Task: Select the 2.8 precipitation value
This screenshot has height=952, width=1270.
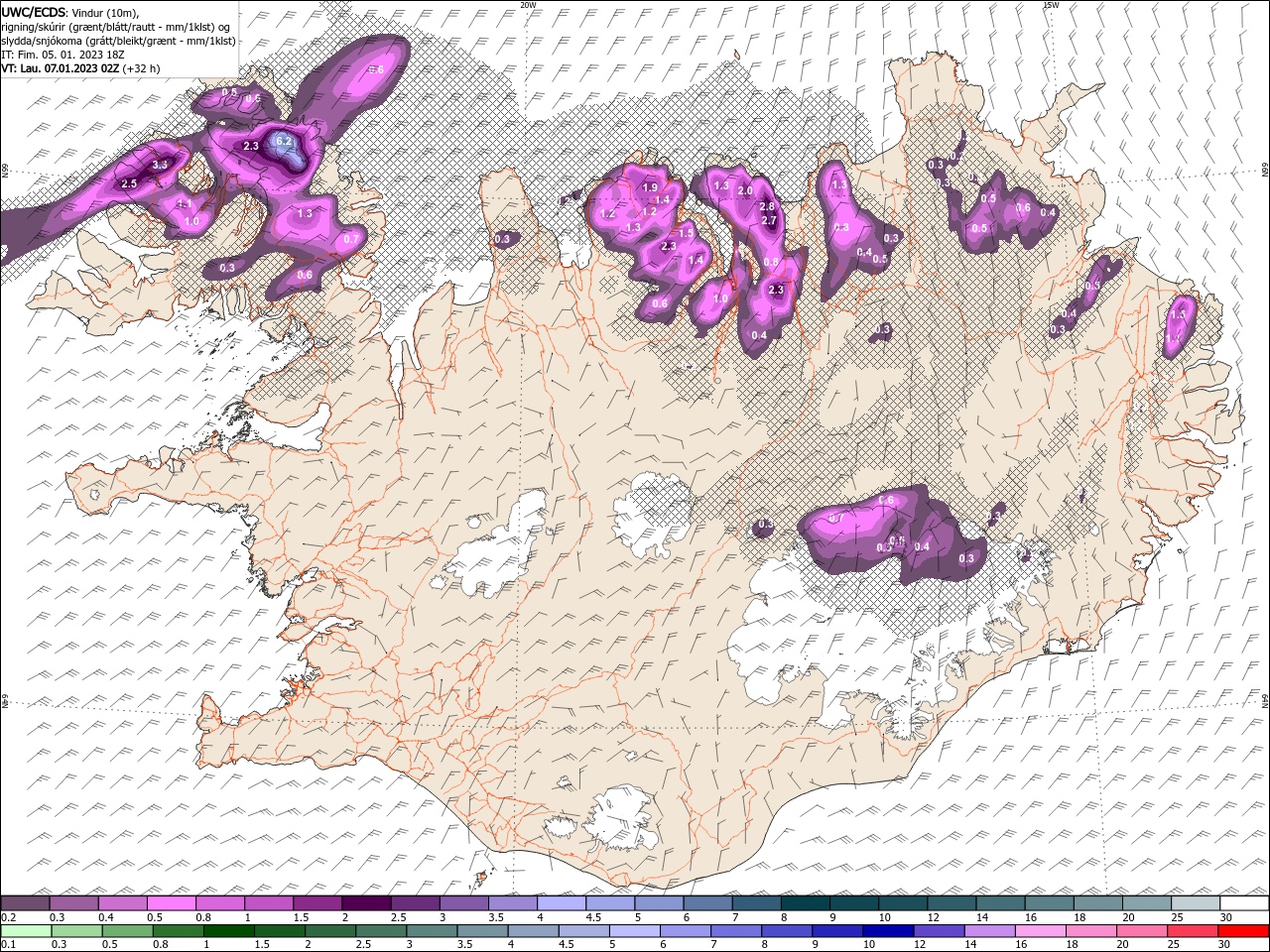Action: pos(766,206)
